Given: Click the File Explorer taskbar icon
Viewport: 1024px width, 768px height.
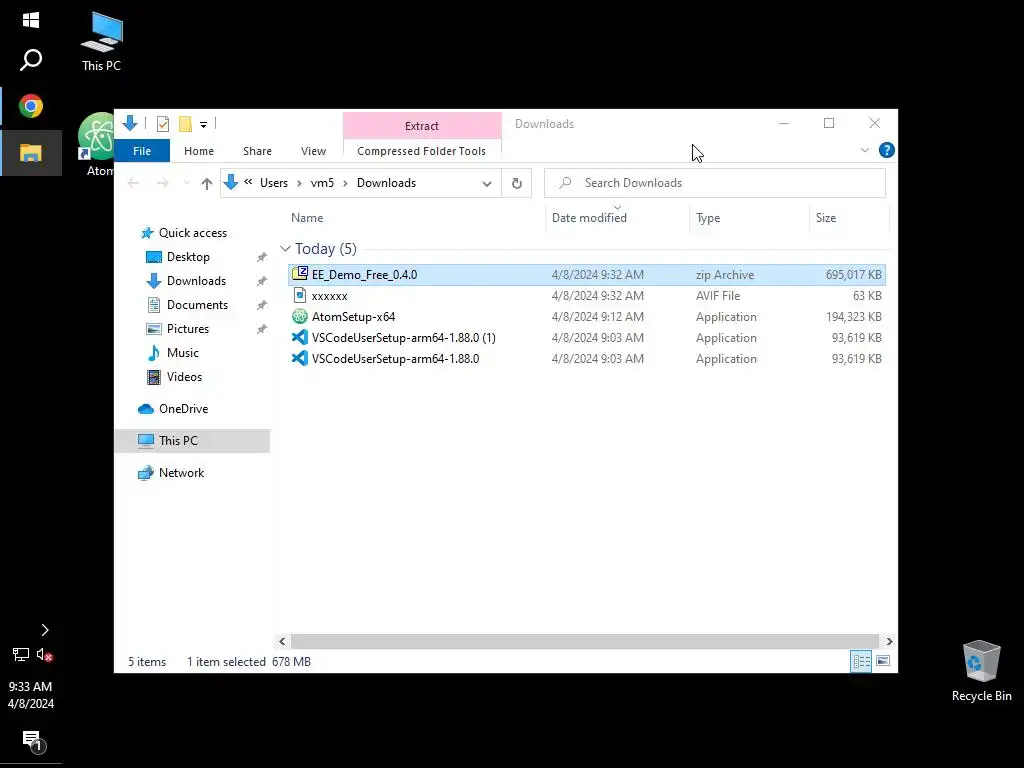Looking at the screenshot, I should coord(31,153).
